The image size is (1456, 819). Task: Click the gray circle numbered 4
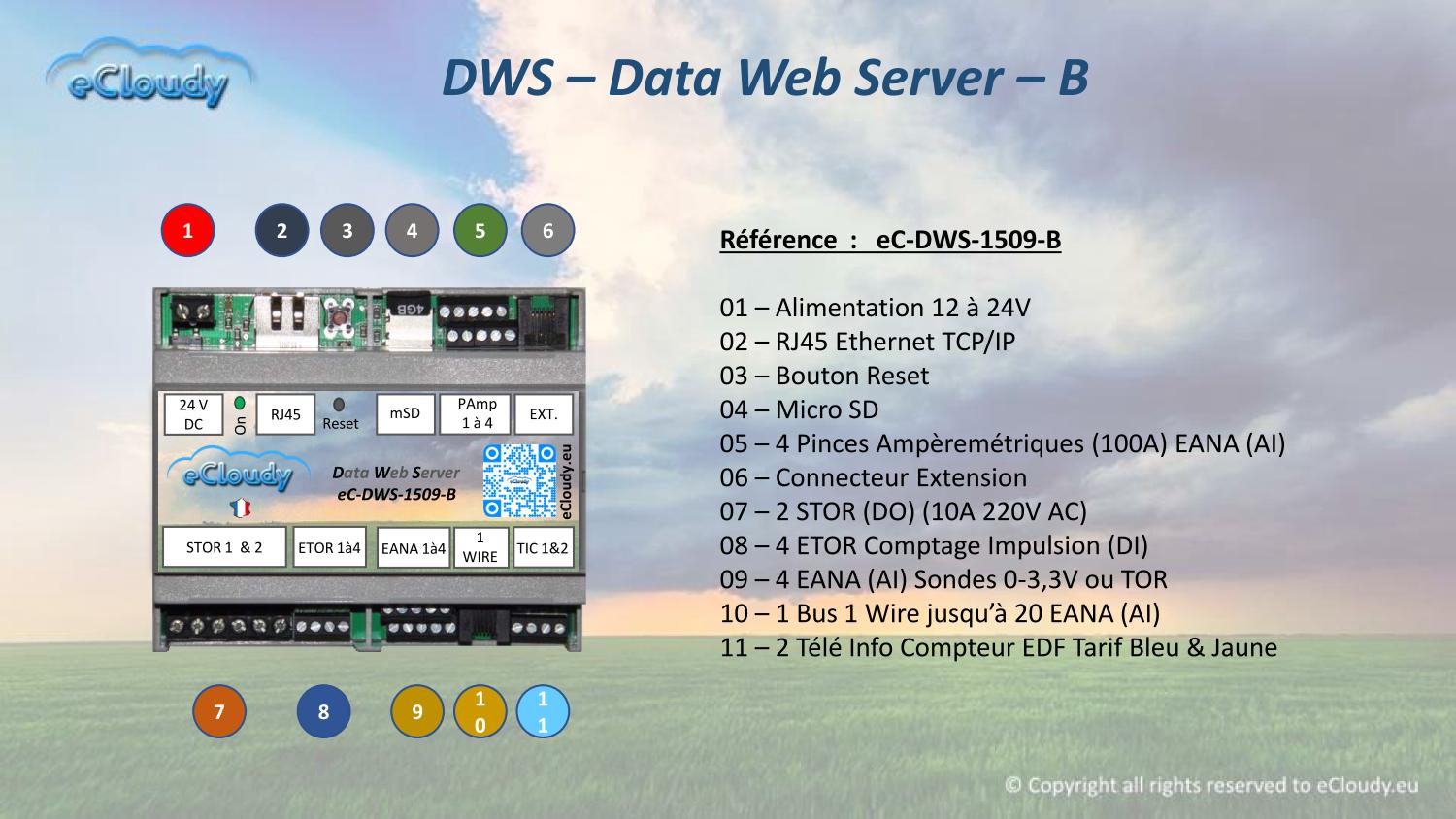point(412,231)
